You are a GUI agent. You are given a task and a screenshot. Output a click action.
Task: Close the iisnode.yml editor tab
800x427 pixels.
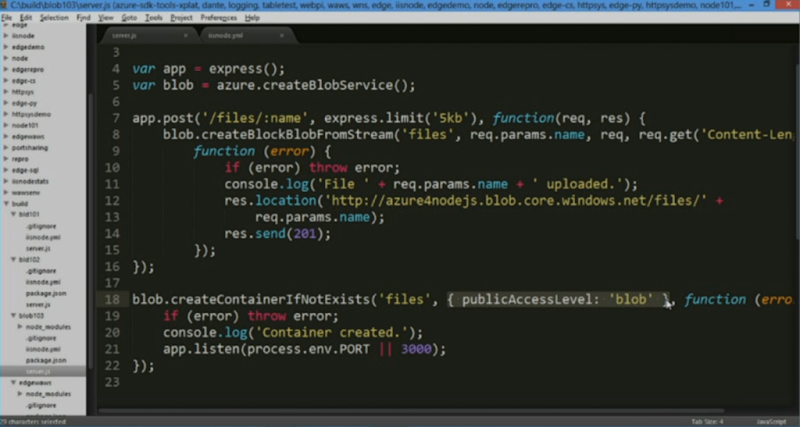point(282,36)
